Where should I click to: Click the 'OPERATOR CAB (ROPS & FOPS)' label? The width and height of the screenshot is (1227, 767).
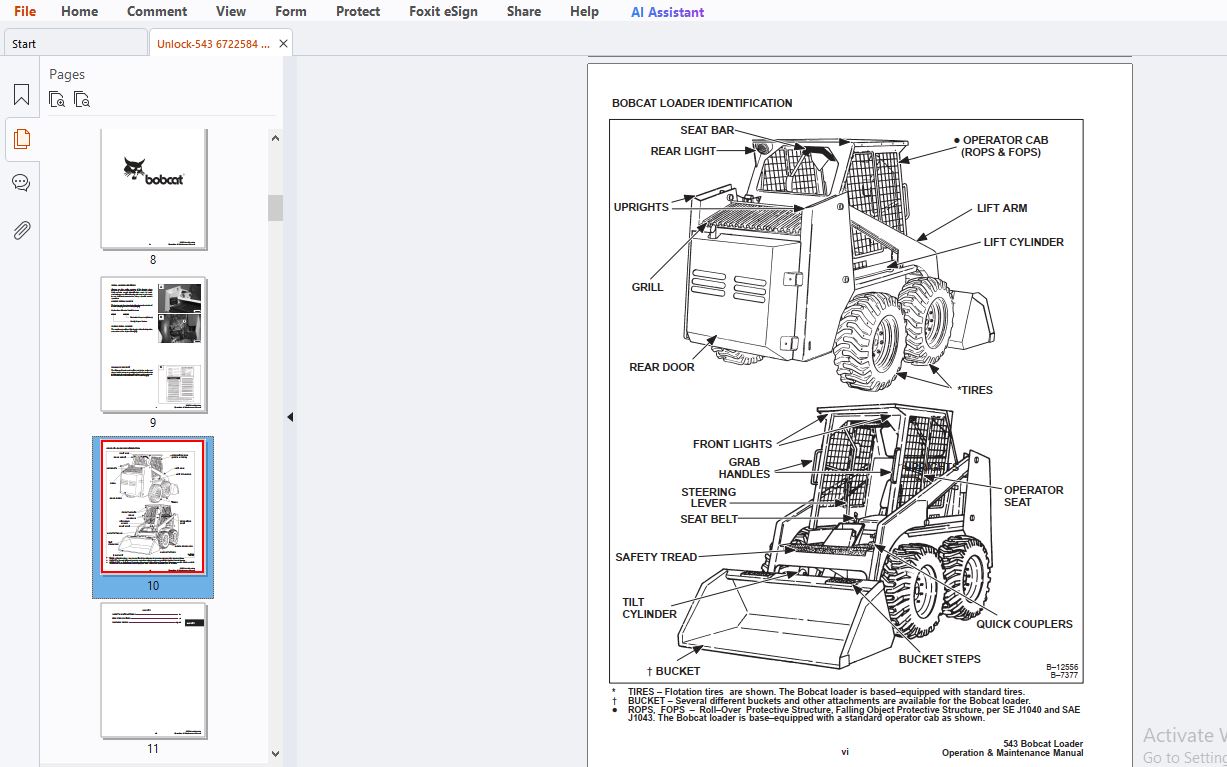tap(1001, 146)
